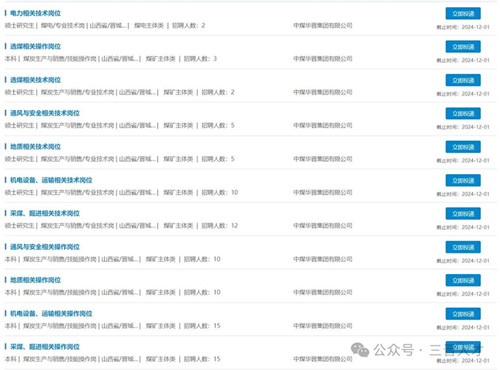Open the 选煤相关技术岗位 job title link
The width and height of the screenshot is (500, 370).
36,80
